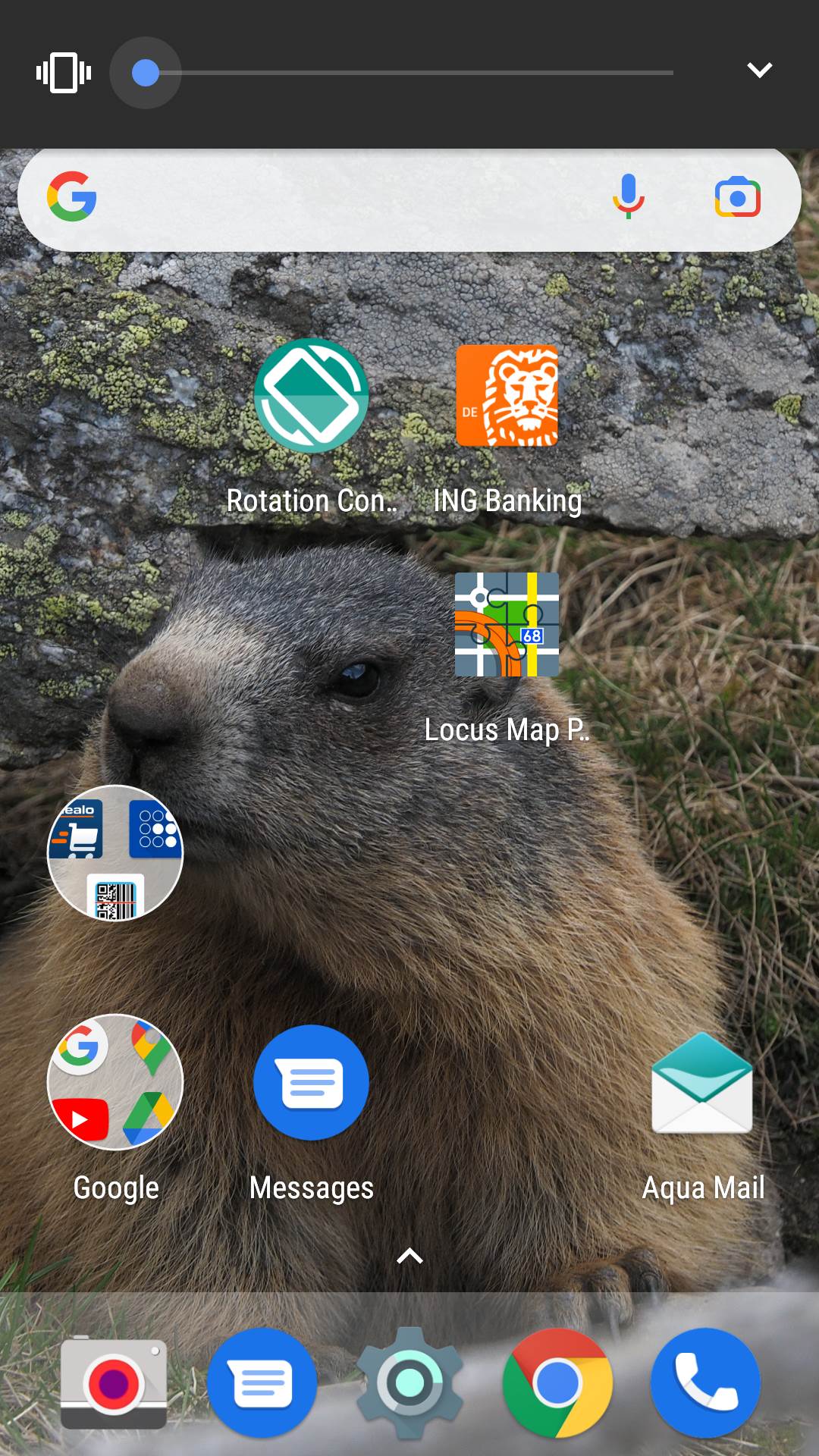Click the volume slider track midpoint

coord(409,73)
